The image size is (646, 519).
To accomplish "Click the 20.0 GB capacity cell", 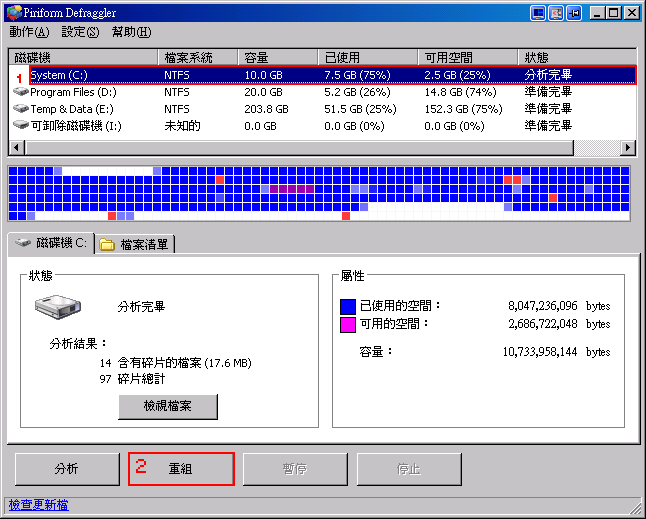I will pyautogui.click(x=263, y=92).
